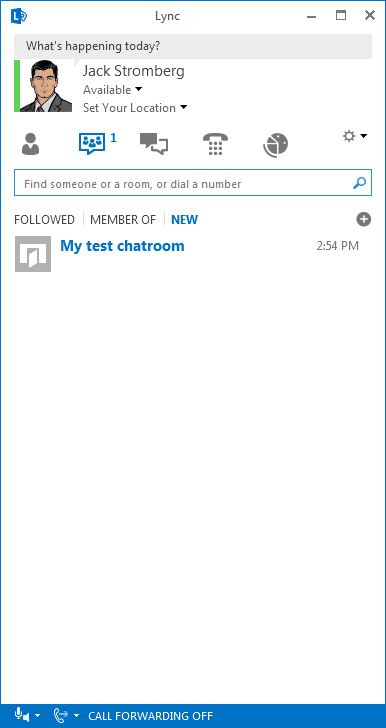This screenshot has height=728, width=386.
Task: Switch to the FOLLOWED tab
Action: pyautogui.click(x=44, y=220)
